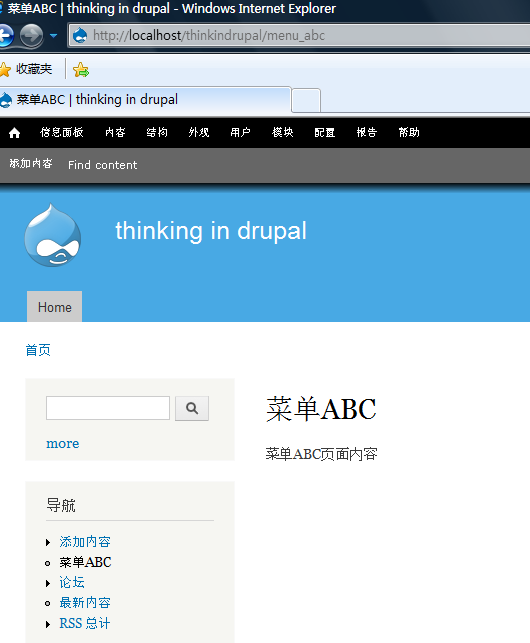Click inside the search text field

pyautogui.click(x=108, y=408)
